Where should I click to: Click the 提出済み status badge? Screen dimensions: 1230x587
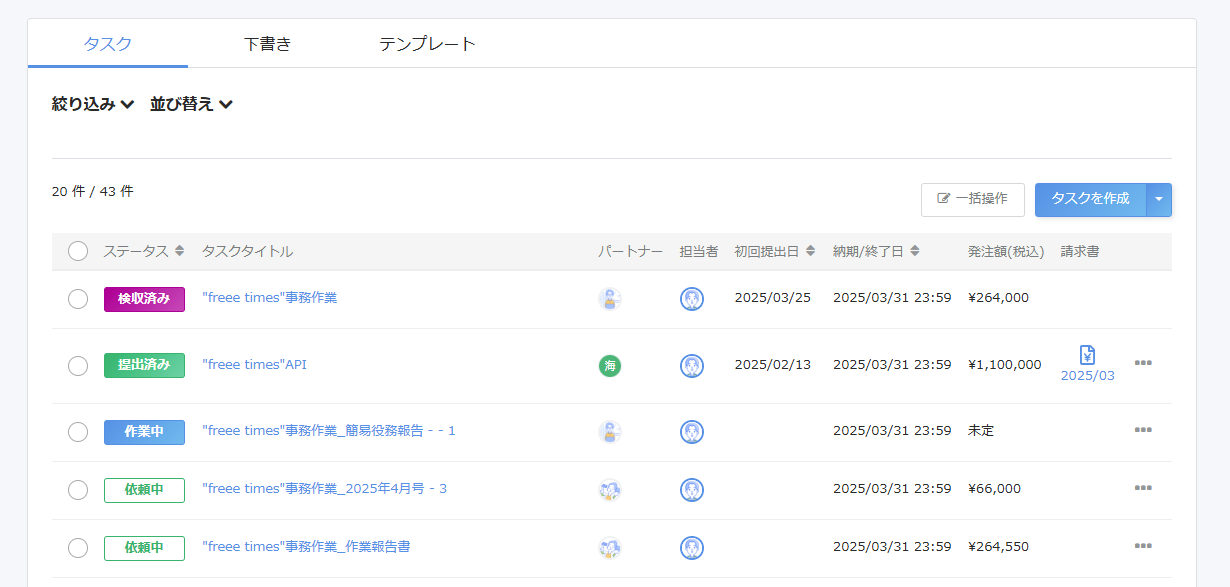click(x=144, y=365)
